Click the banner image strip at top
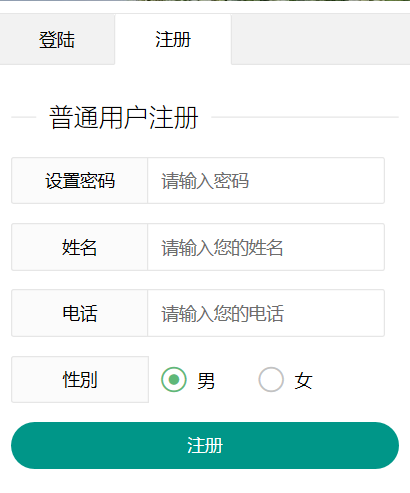 (205, 0)
